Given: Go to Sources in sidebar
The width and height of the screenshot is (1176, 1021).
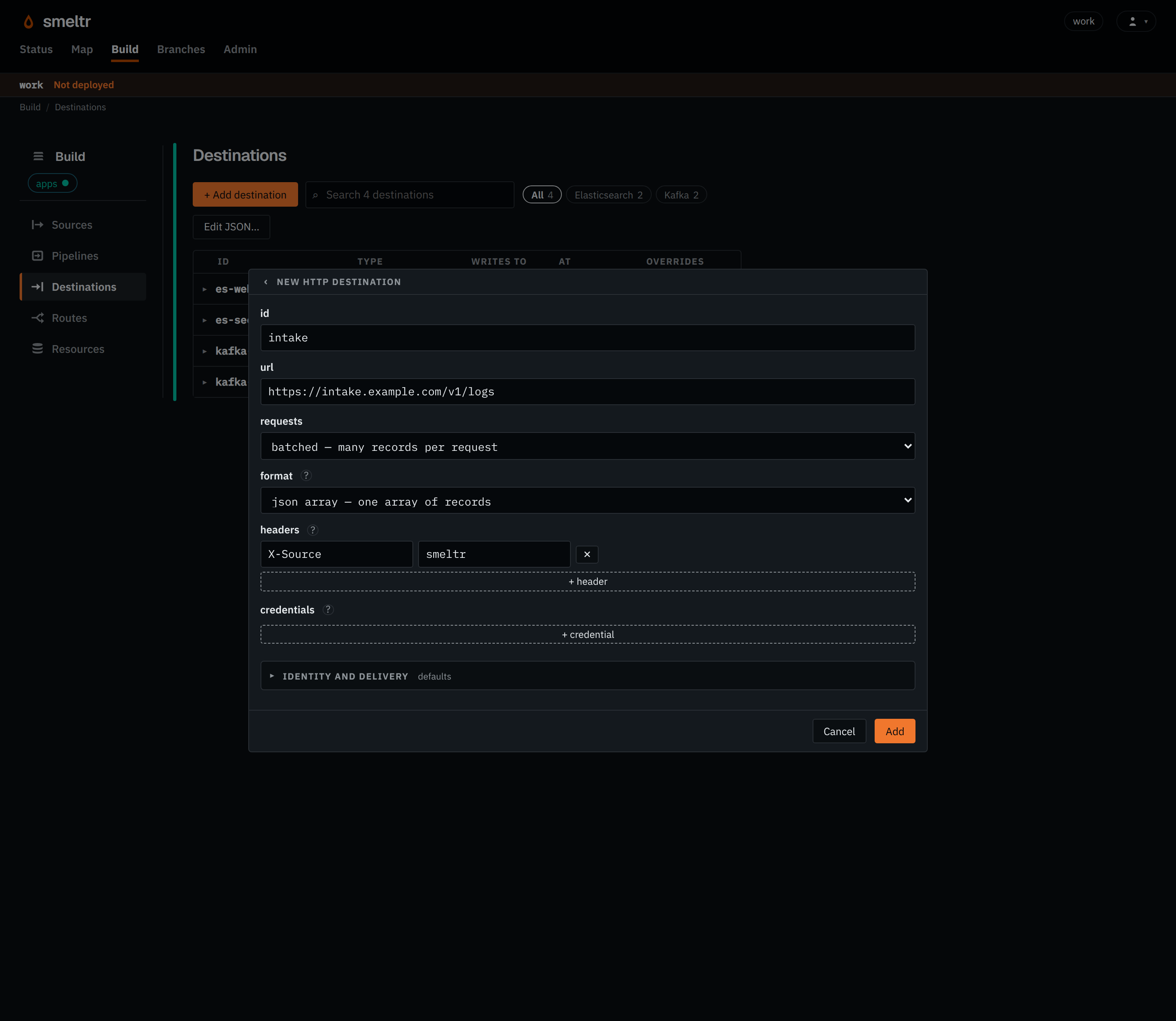Looking at the screenshot, I should [x=83, y=225].
